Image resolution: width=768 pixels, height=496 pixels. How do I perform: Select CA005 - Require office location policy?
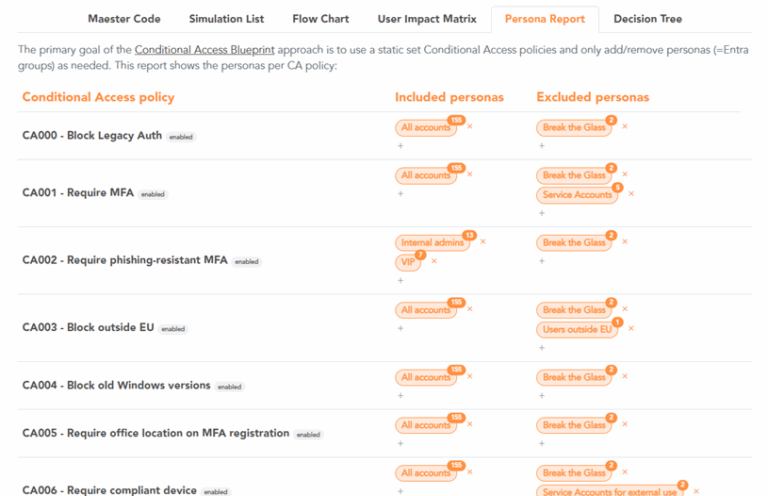point(156,433)
